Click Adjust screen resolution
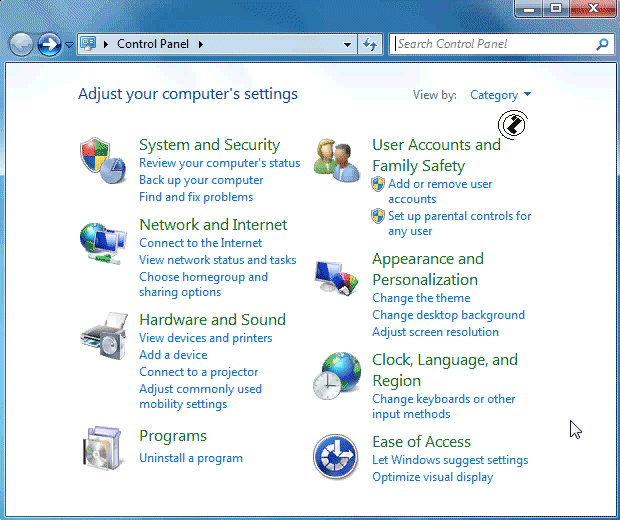The width and height of the screenshot is (620, 520). point(435,332)
